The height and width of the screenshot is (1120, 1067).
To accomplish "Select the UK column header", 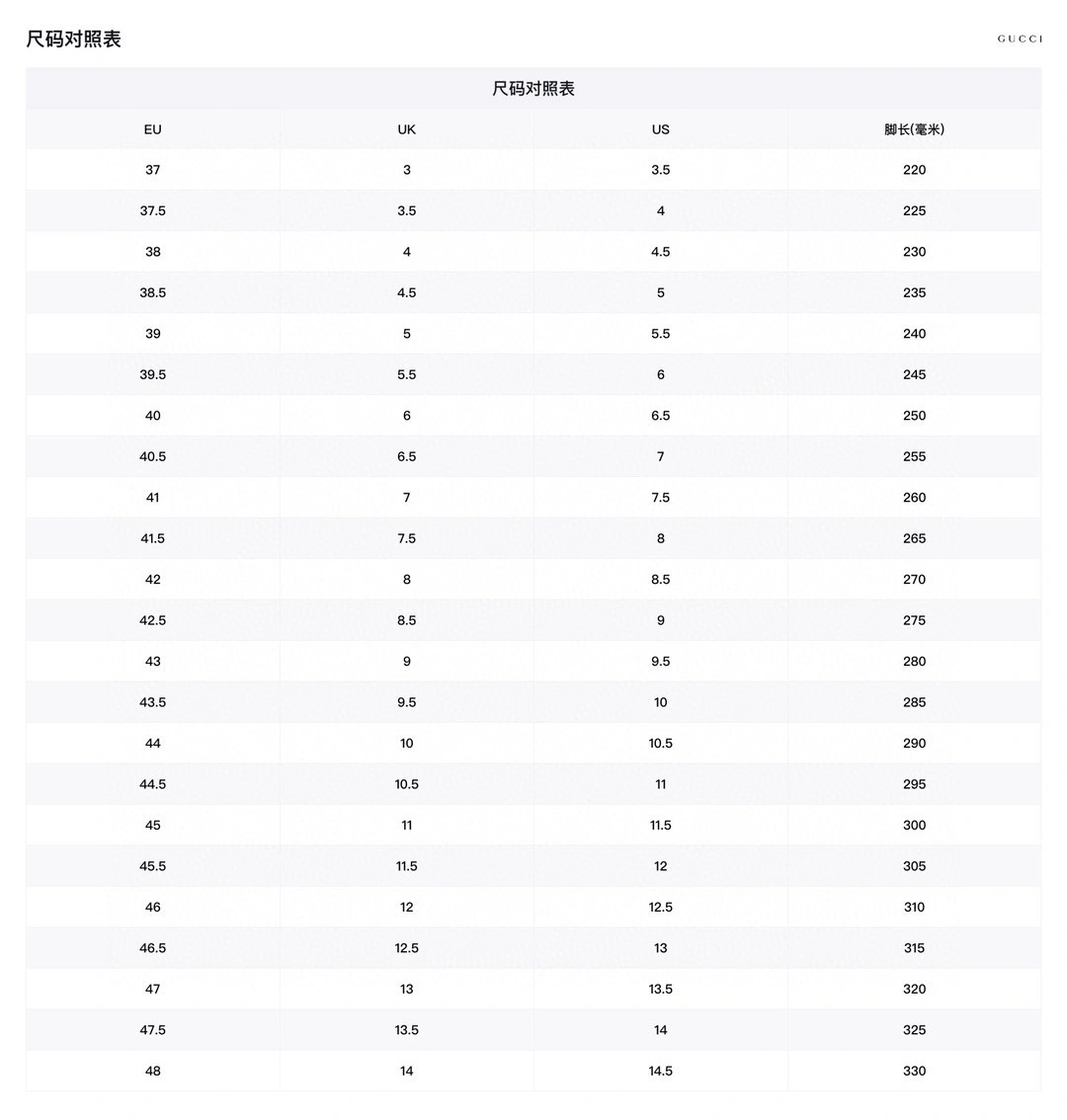I will tap(407, 129).
